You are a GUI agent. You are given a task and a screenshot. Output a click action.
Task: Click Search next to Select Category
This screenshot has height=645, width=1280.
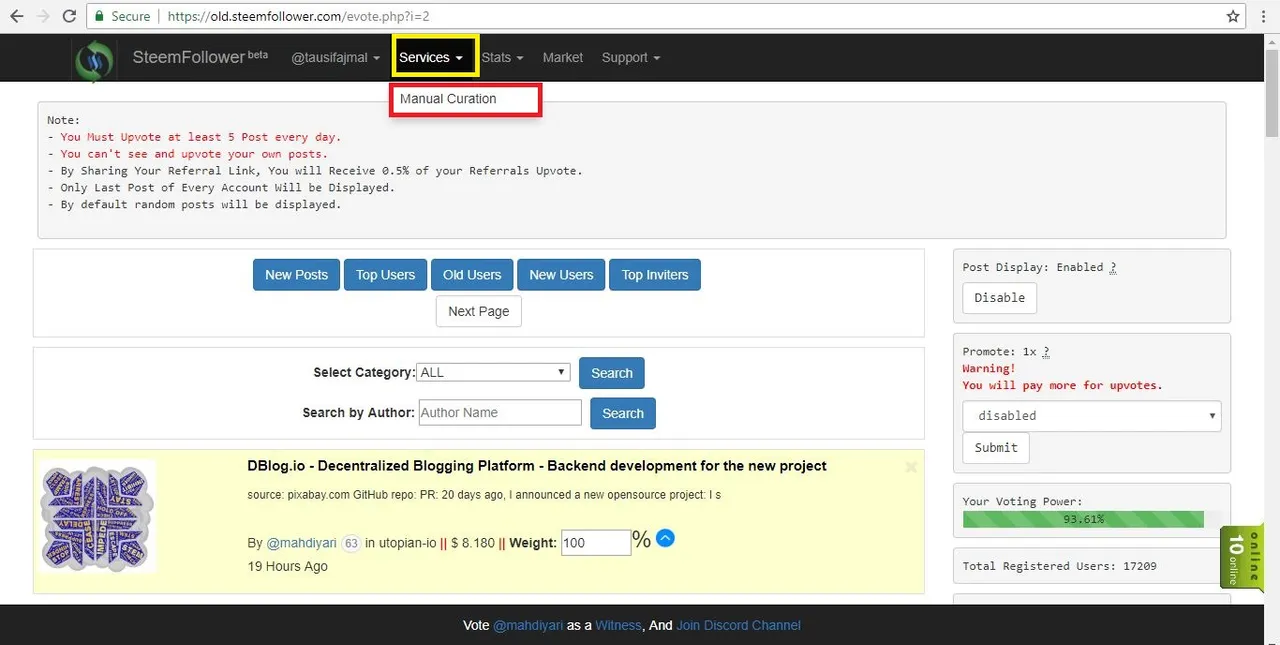tap(612, 373)
